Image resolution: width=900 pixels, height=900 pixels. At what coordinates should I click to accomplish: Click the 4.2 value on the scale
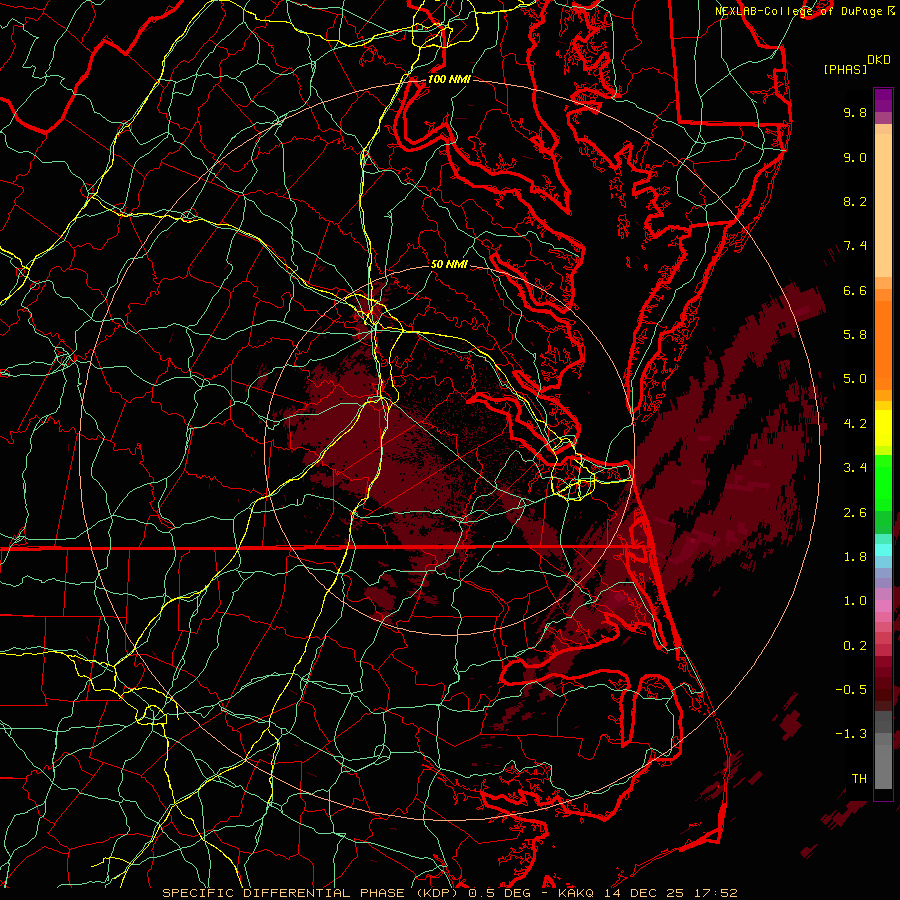tap(855, 424)
